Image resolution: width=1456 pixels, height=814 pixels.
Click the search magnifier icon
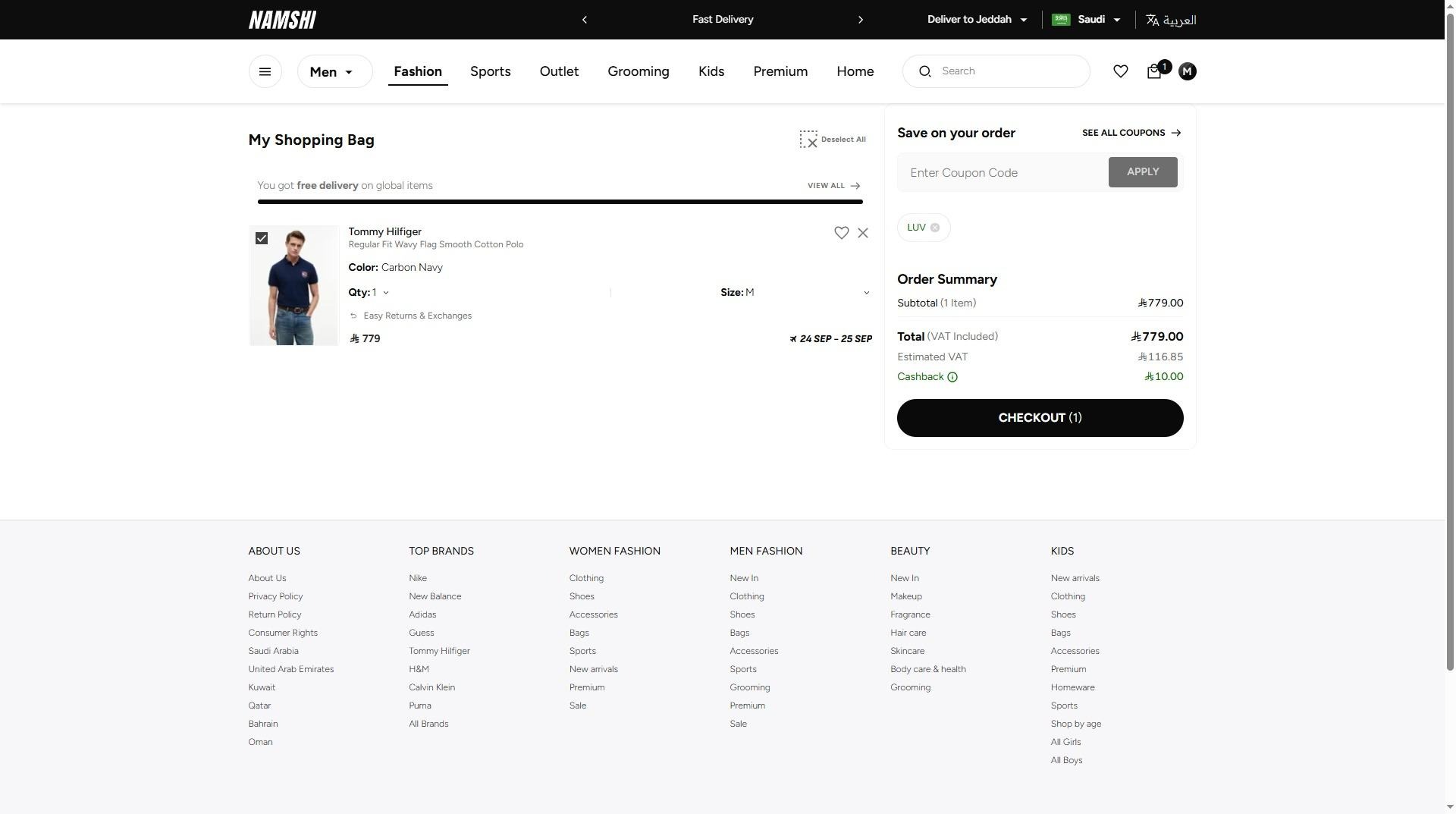(x=924, y=71)
